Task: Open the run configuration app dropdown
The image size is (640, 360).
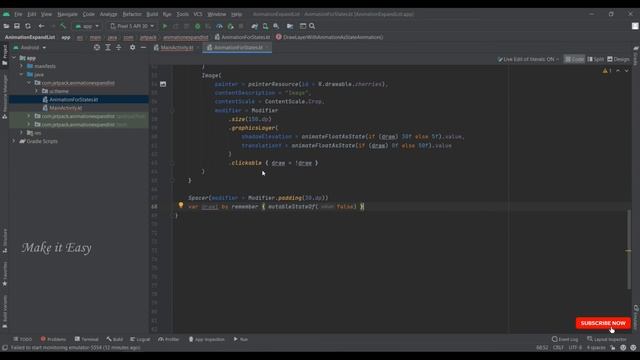Action: click(x=87, y=26)
